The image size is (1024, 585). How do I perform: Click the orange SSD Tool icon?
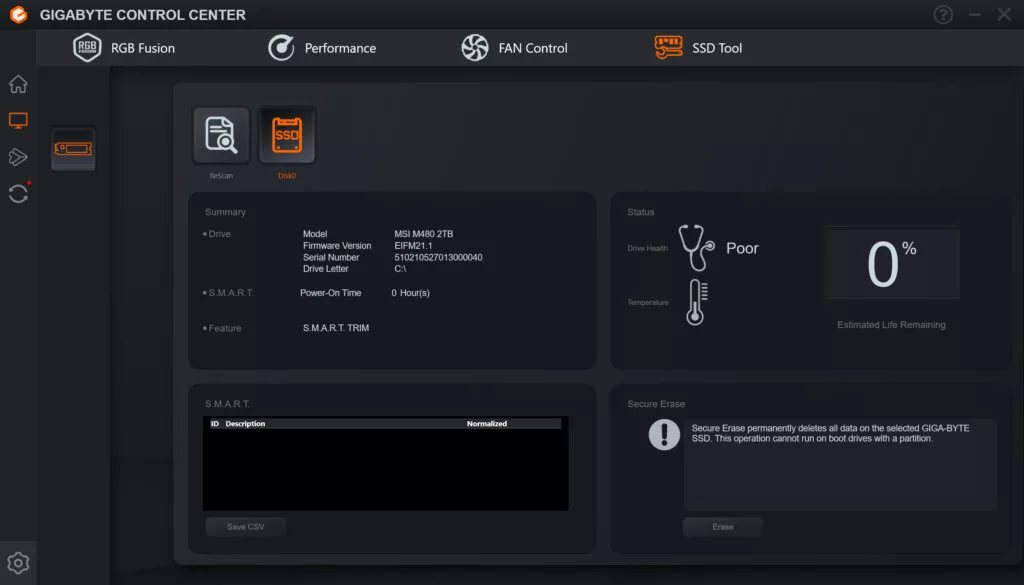click(x=668, y=48)
